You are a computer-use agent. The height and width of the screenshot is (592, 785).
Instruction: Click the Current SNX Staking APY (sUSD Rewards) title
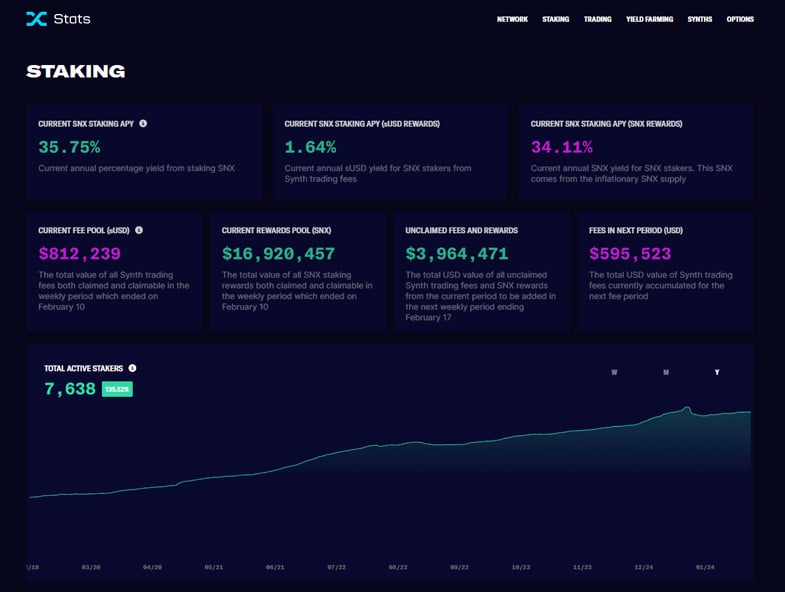click(x=362, y=124)
